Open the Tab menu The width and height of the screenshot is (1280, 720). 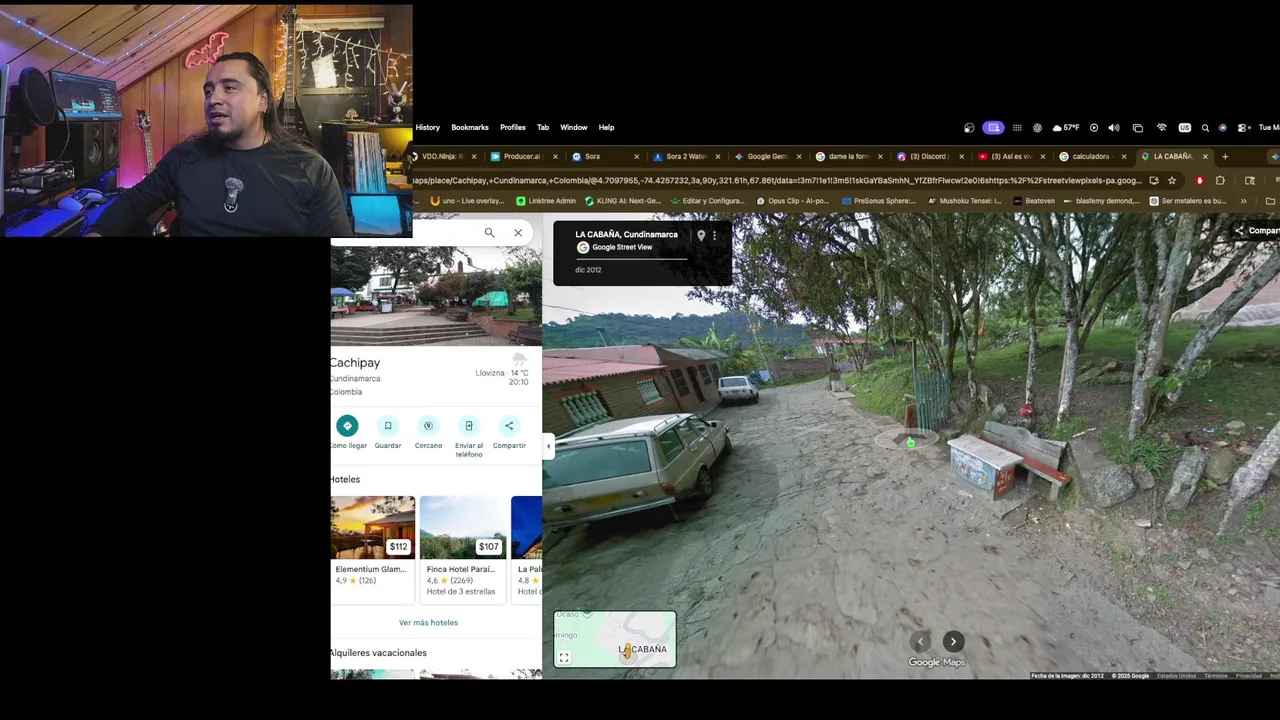[x=543, y=128]
